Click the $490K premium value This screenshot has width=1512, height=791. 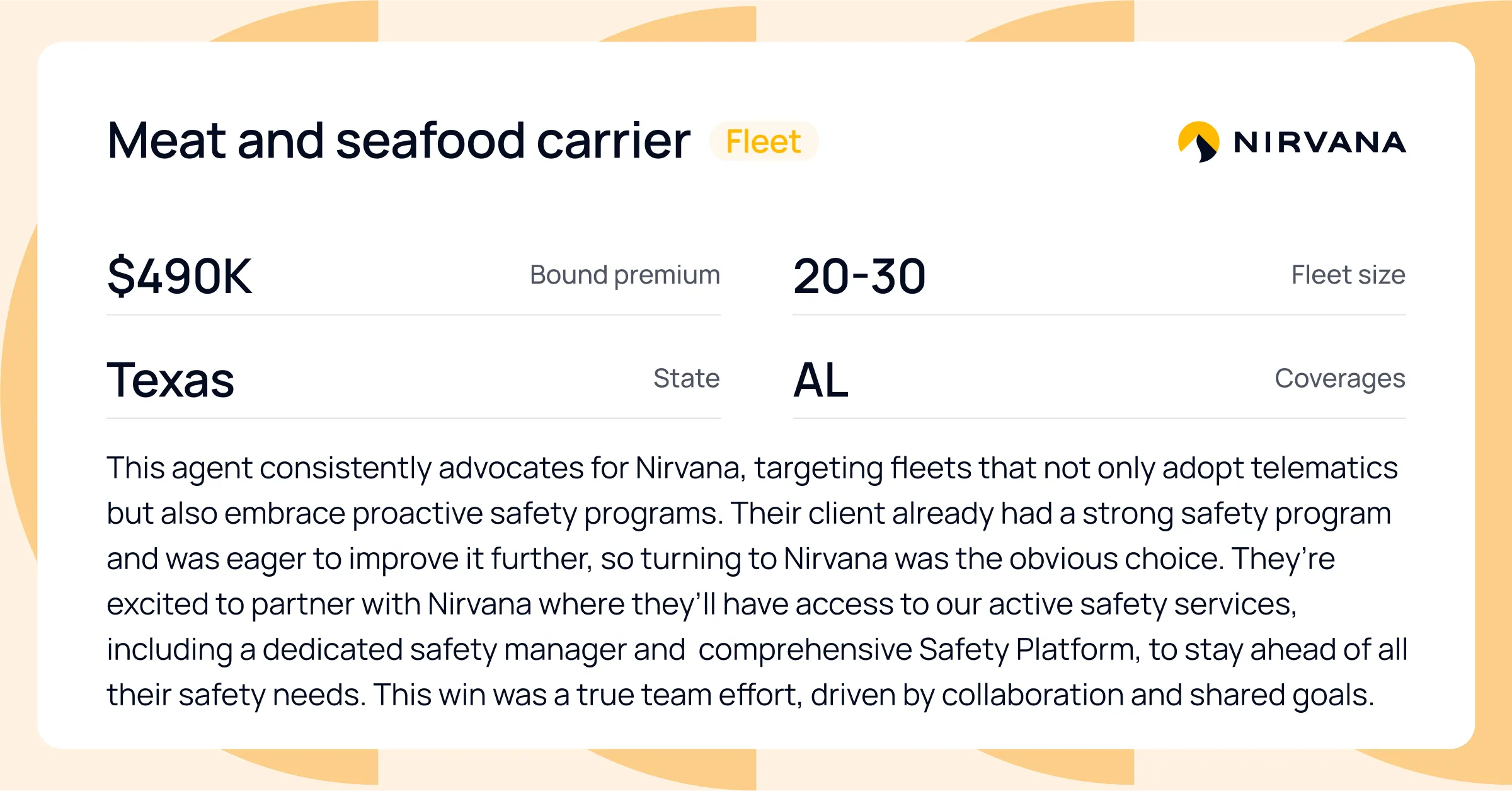pyautogui.click(x=180, y=276)
